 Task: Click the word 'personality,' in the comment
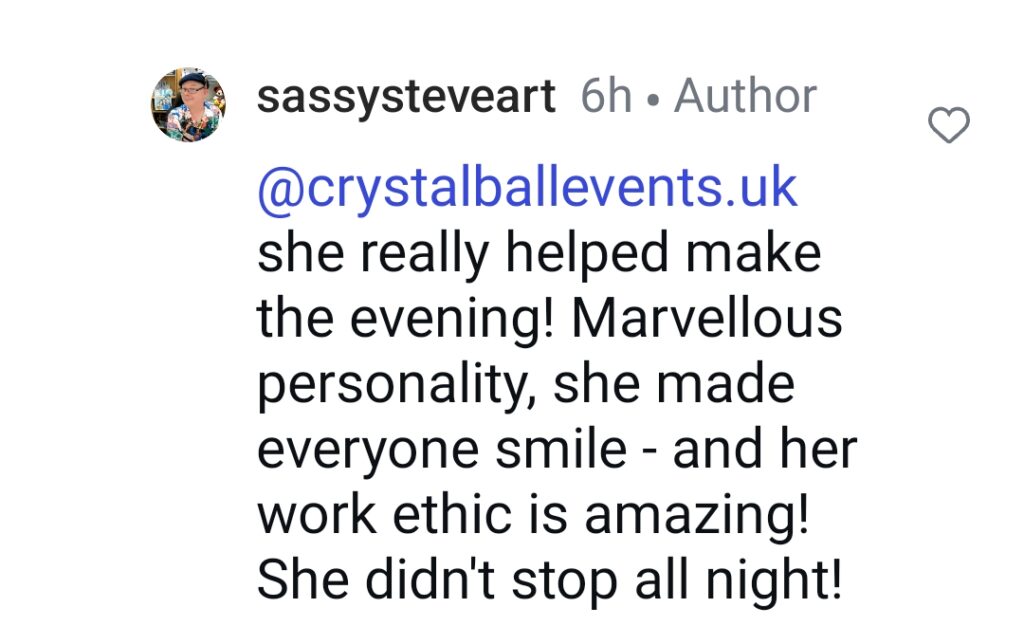[391, 386]
